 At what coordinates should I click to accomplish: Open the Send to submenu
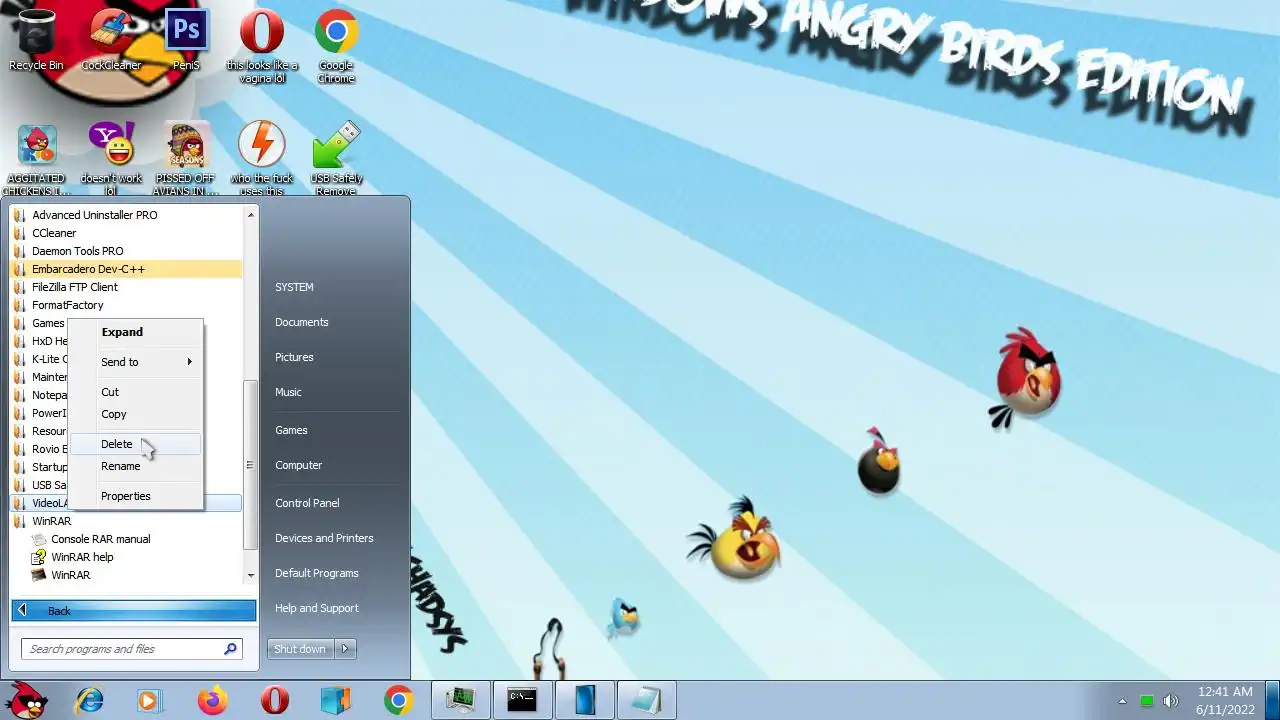[135, 362]
